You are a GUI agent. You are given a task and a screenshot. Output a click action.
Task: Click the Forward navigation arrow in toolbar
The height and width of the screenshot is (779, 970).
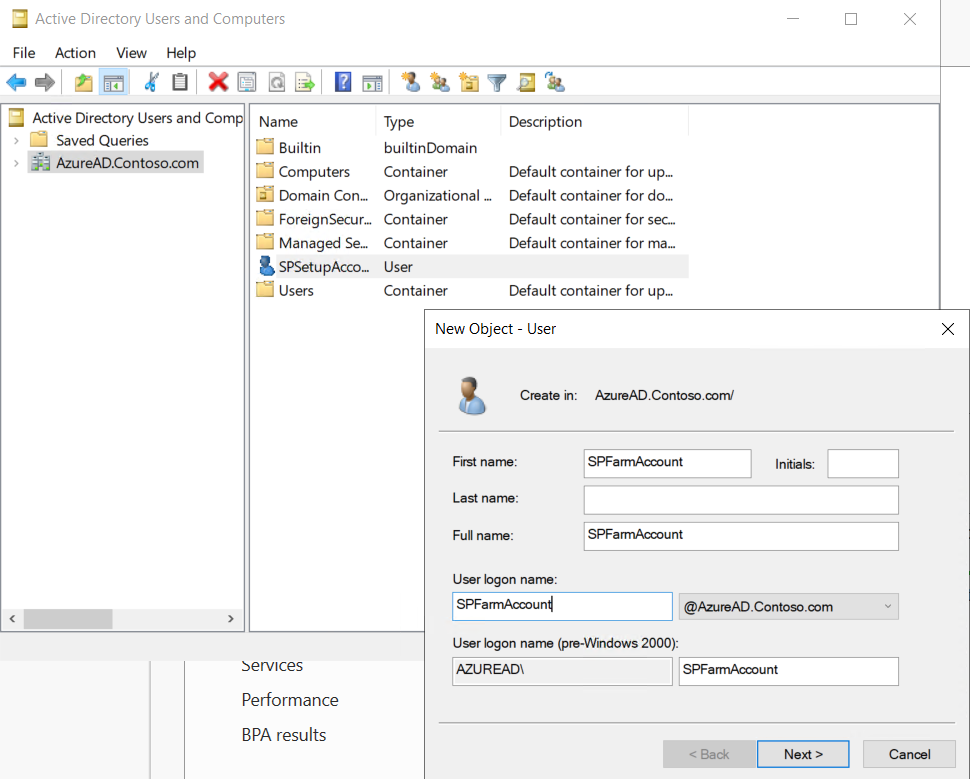[45, 82]
